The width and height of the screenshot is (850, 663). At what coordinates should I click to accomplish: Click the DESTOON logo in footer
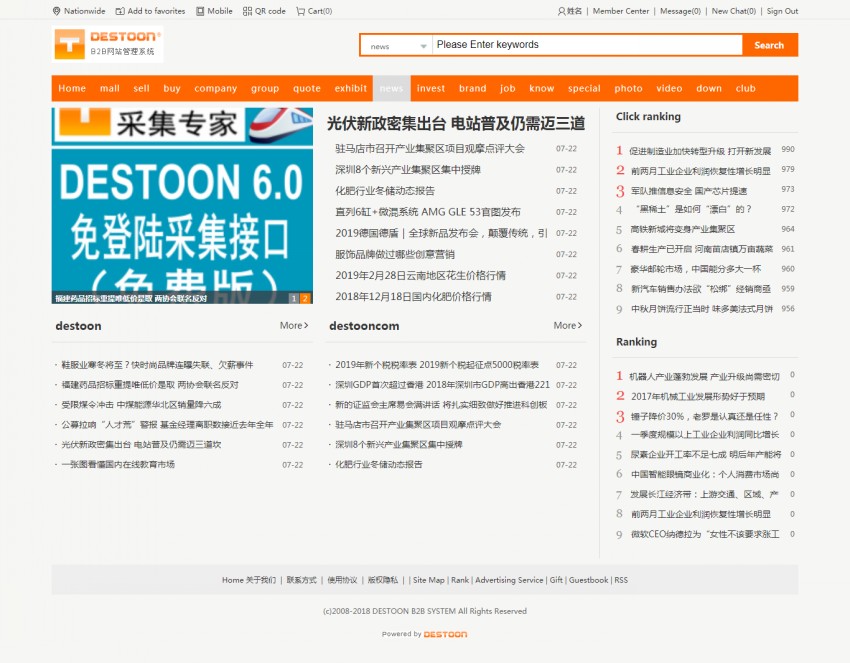click(445, 634)
